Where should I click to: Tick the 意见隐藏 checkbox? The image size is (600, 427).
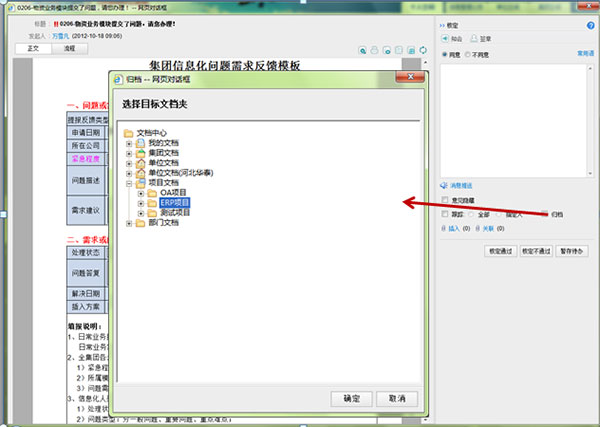pos(445,200)
